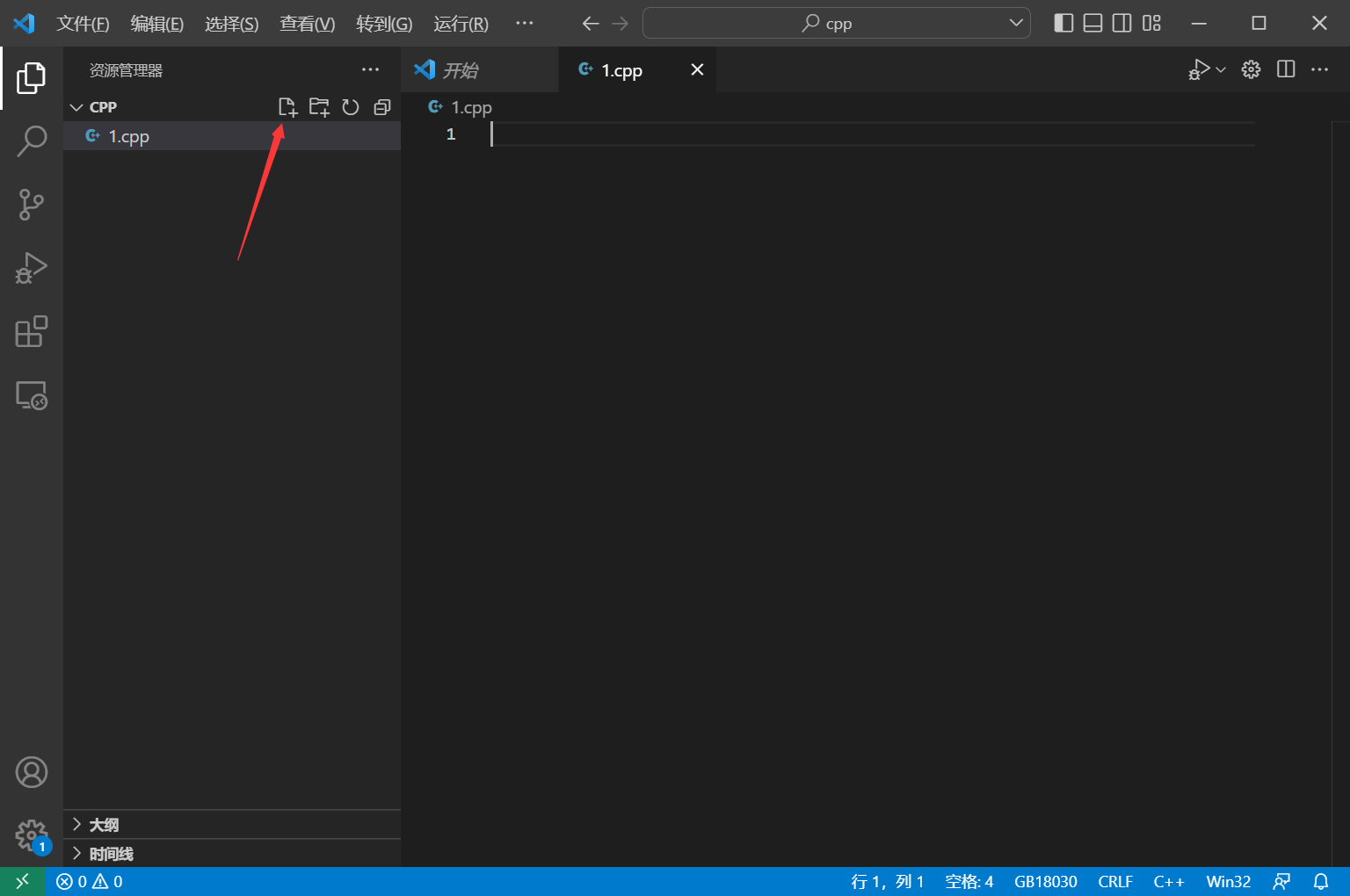Open the 转到(G) menu
Image resolution: width=1350 pixels, height=896 pixels.
(384, 24)
